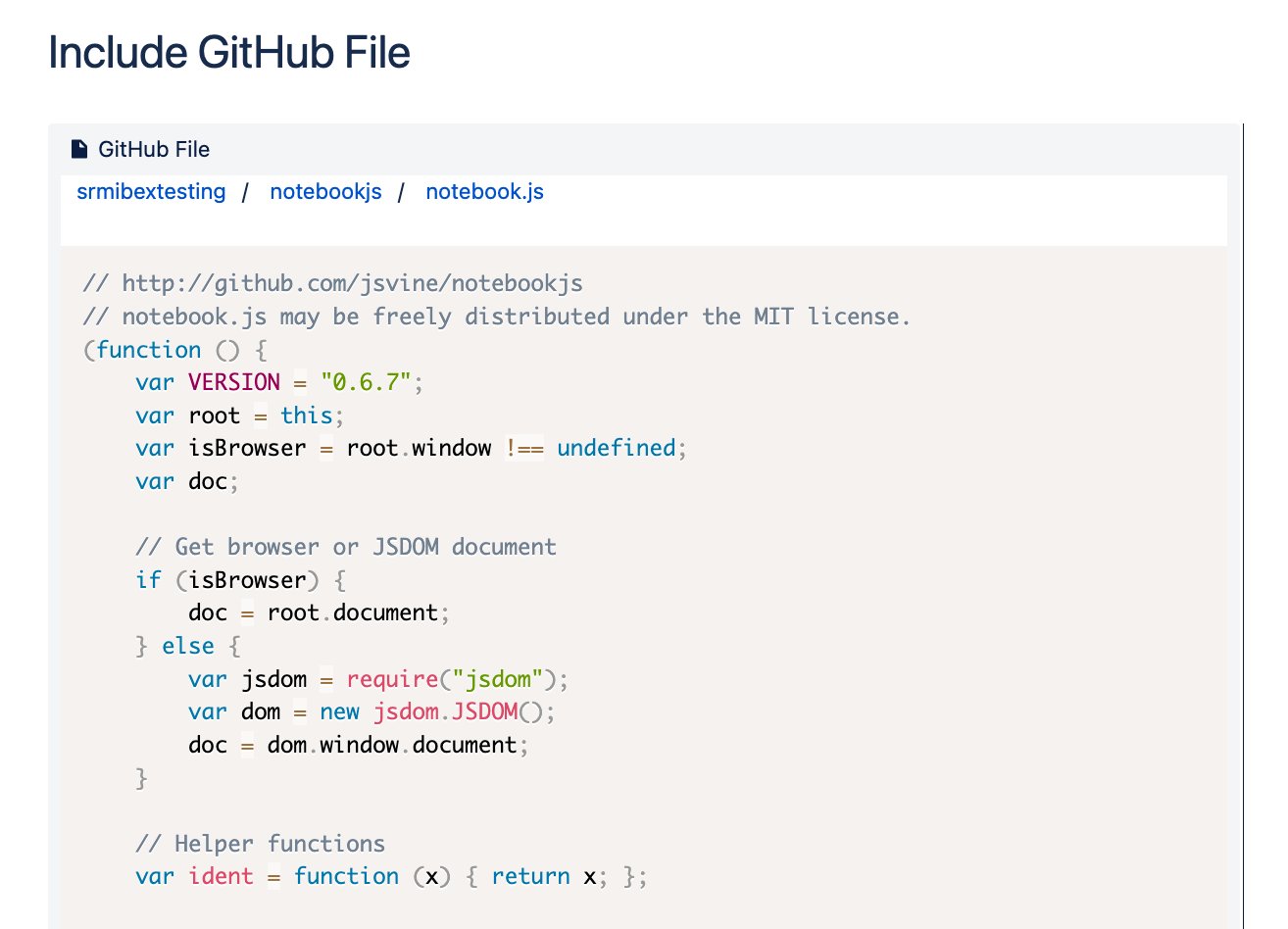Click the '} else {' code line

(x=188, y=646)
